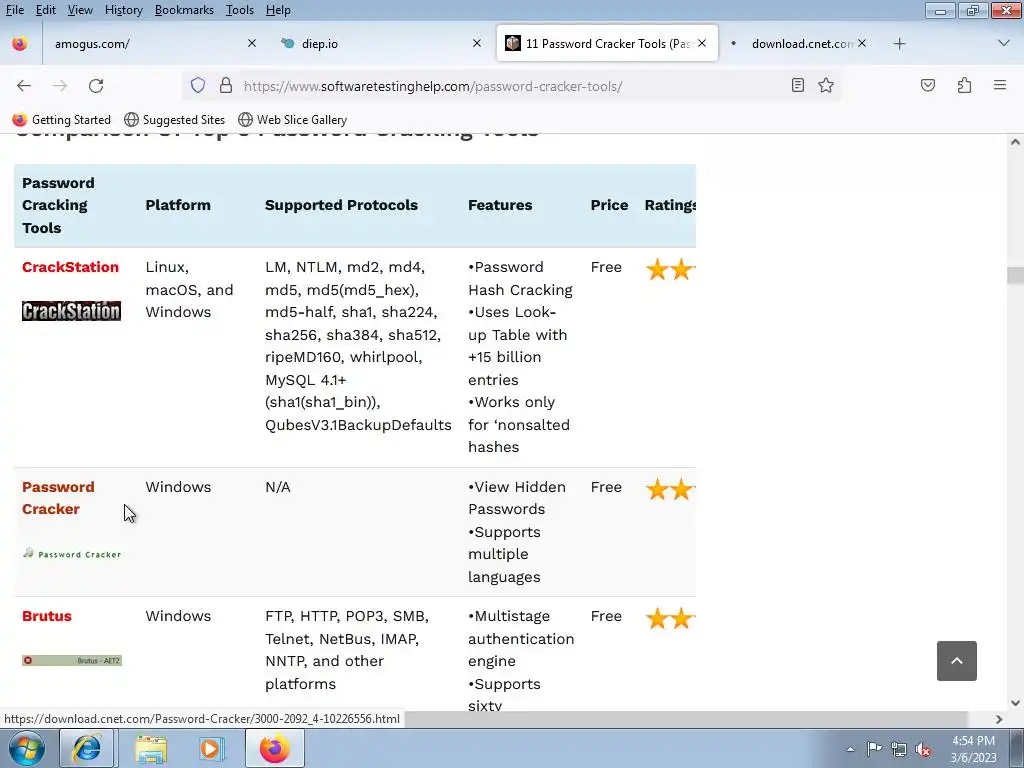Open the Brutus link
Viewport: 1024px width, 768px height.
point(47,616)
